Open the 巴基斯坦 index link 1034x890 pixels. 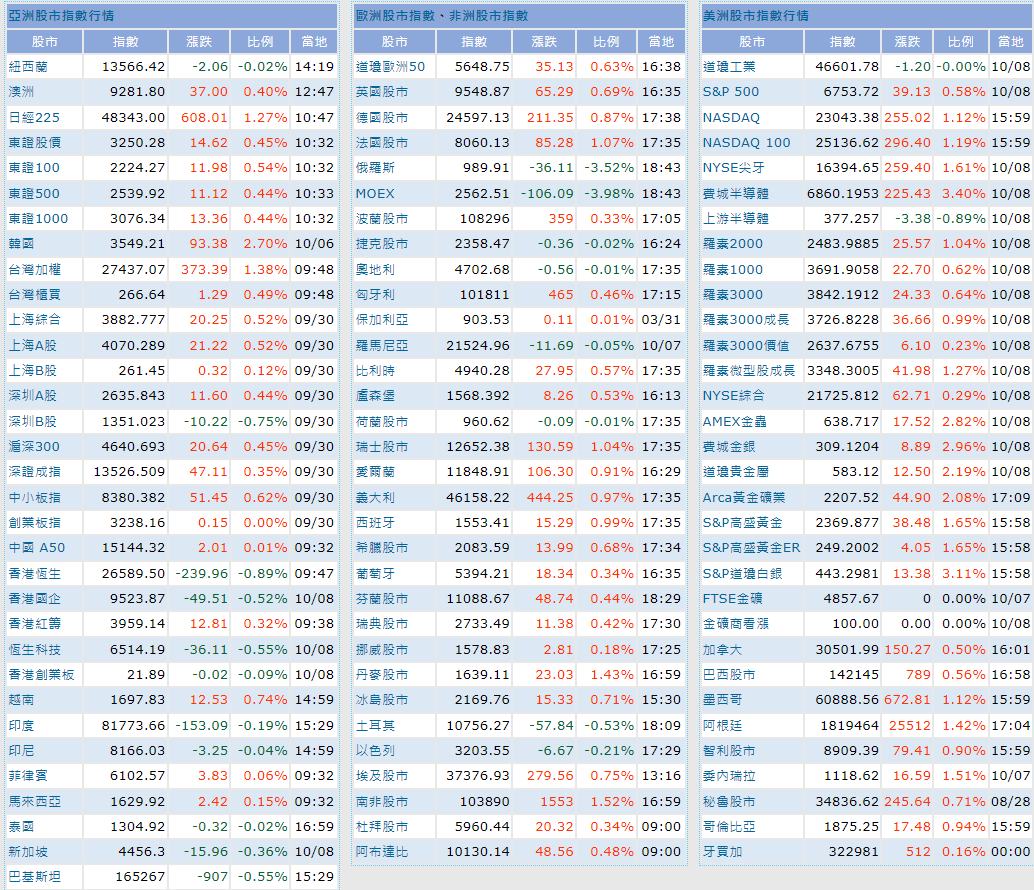(x=34, y=877)
